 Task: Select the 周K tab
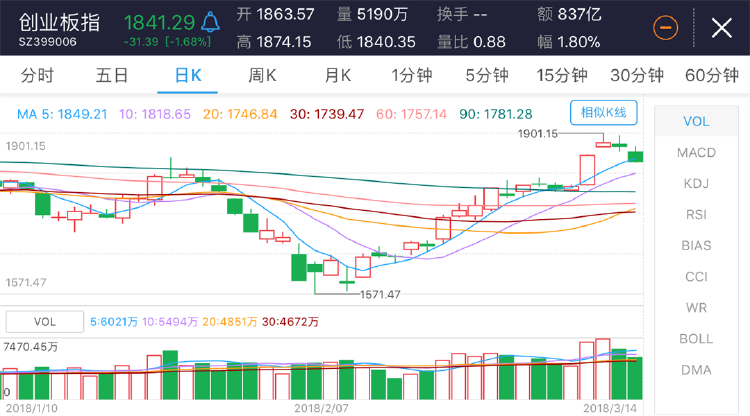pyautogui.click(x=262, y=76)
